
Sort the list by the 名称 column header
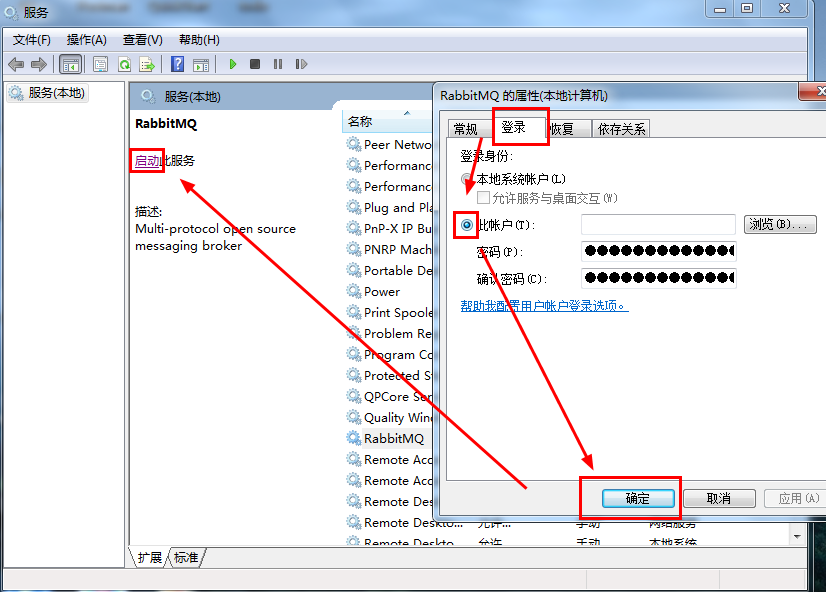(387, 122)
